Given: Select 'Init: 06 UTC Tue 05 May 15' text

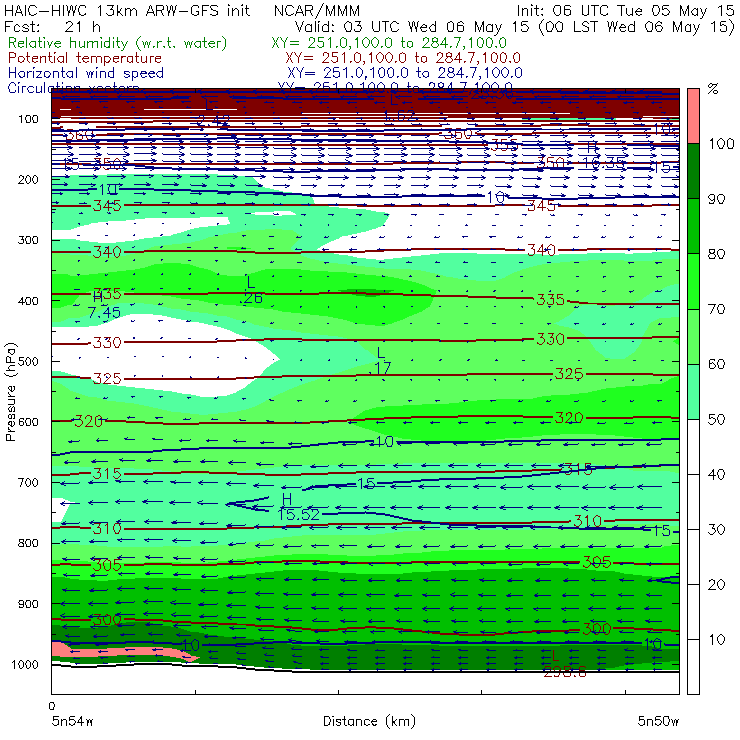Looking at the screenshot, I should 625,11.
